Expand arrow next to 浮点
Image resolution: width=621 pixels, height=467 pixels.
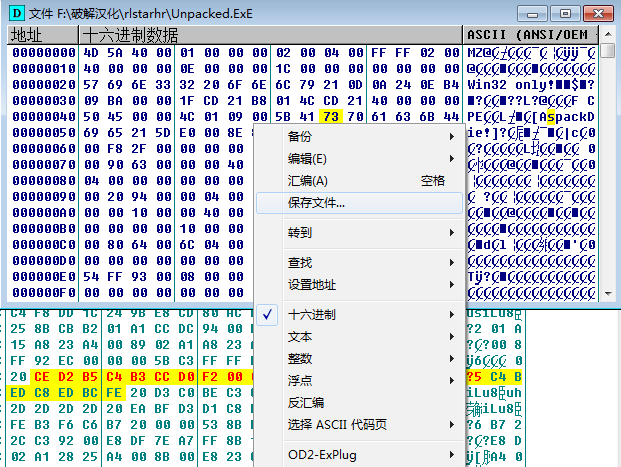tap(452, 381)
